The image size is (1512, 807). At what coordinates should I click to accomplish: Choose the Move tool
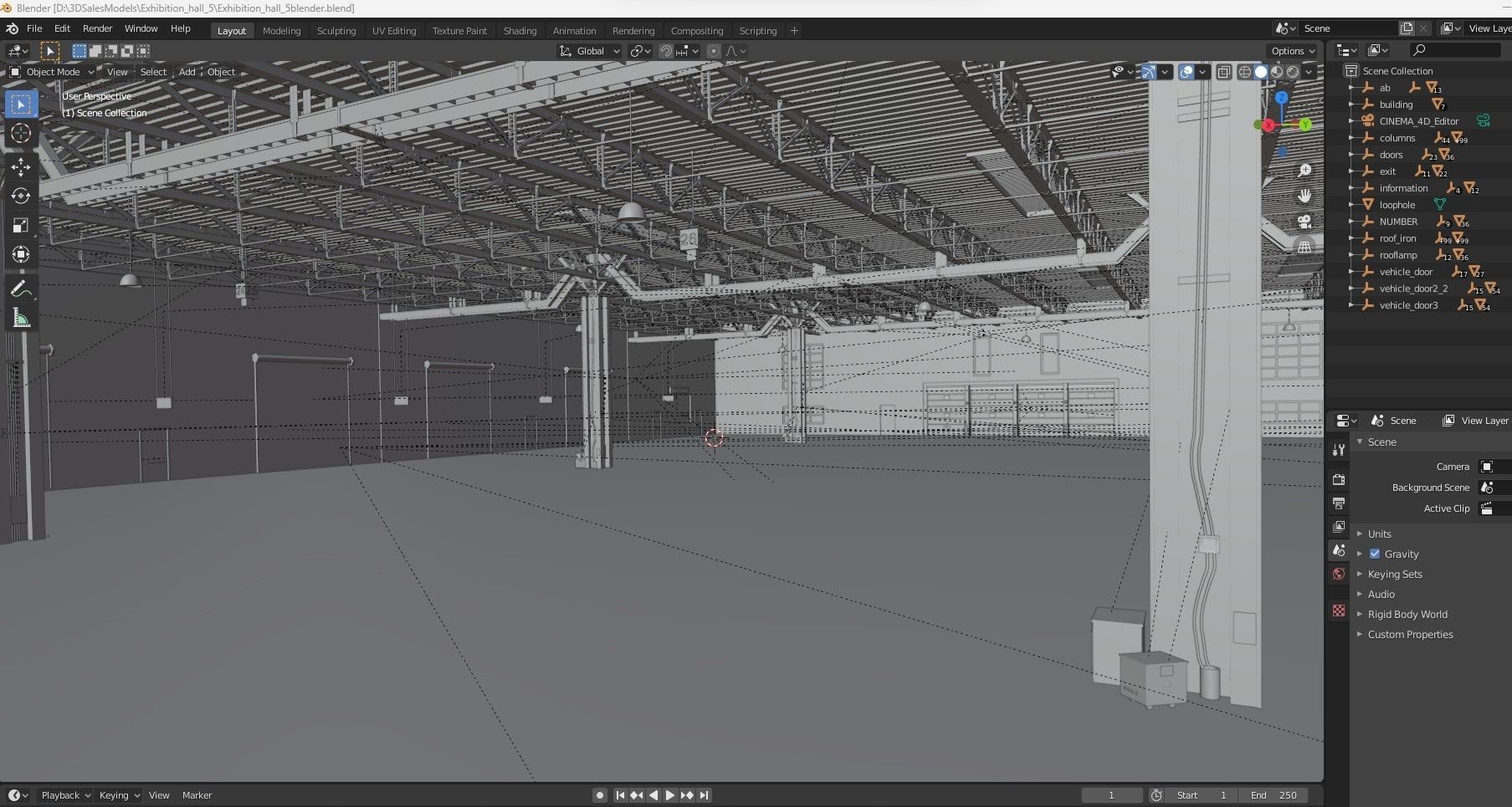coord(21,166)
